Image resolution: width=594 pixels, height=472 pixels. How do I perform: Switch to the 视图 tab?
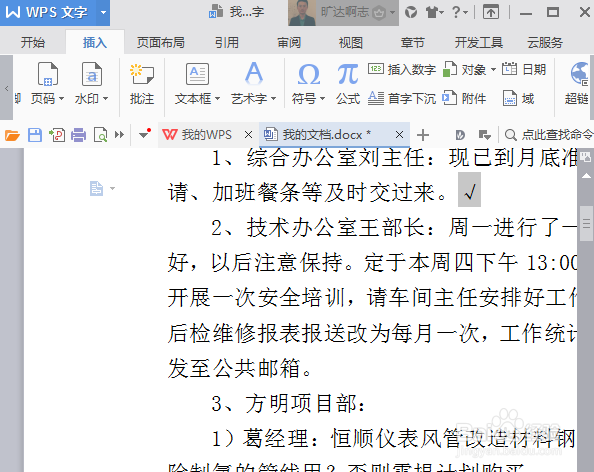click(350, 42)
